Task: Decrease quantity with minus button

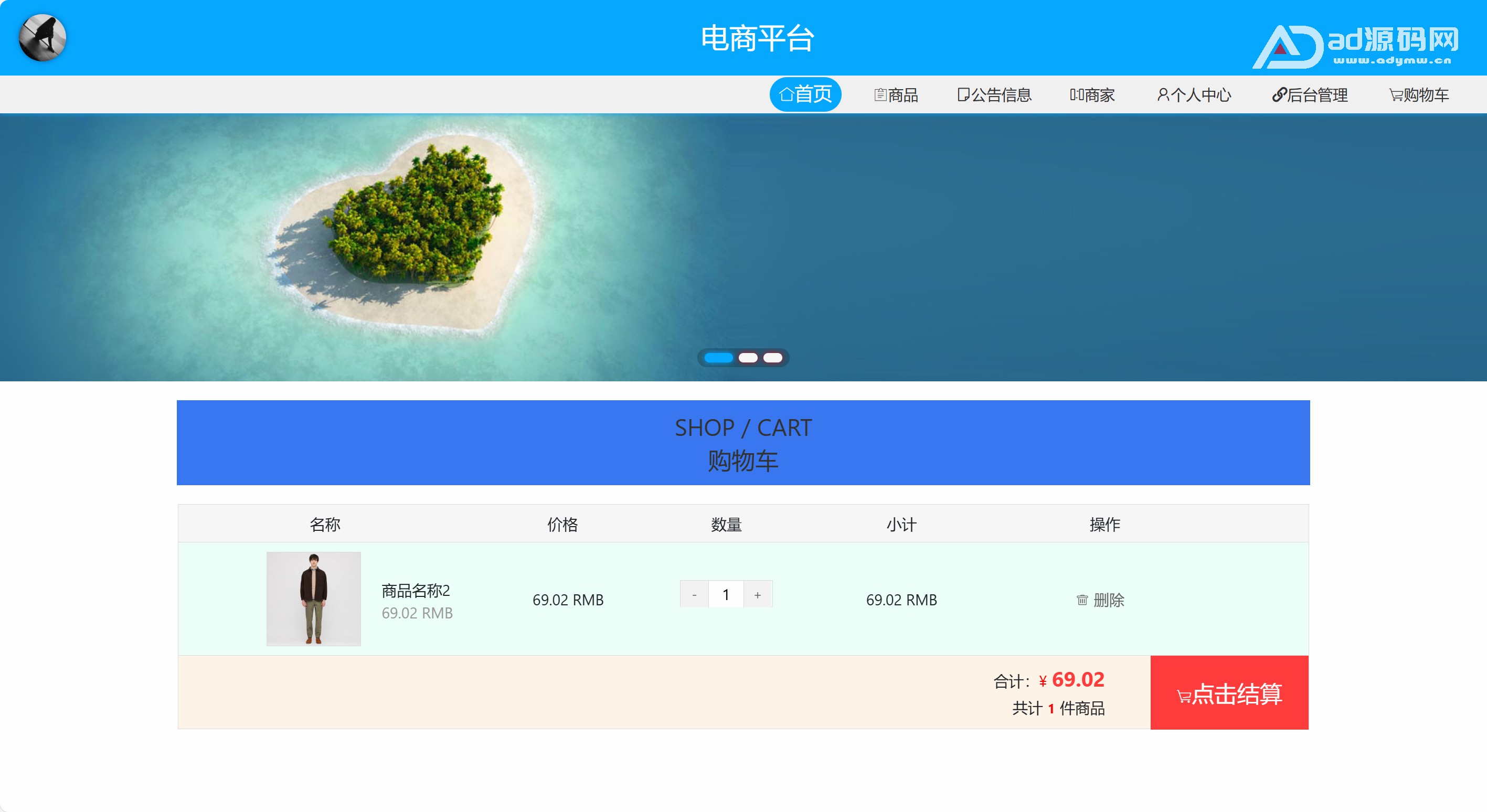Action: point(694,594)
